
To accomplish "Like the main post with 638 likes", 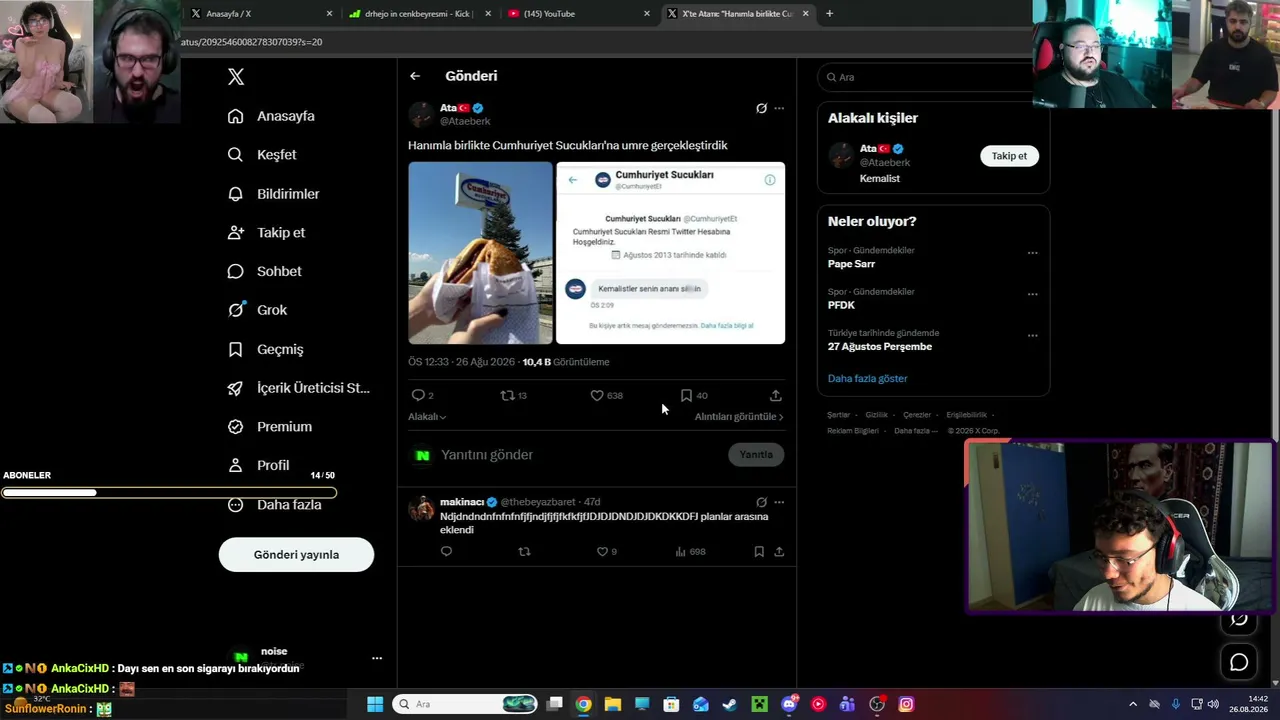I will [x=597, y=395].
